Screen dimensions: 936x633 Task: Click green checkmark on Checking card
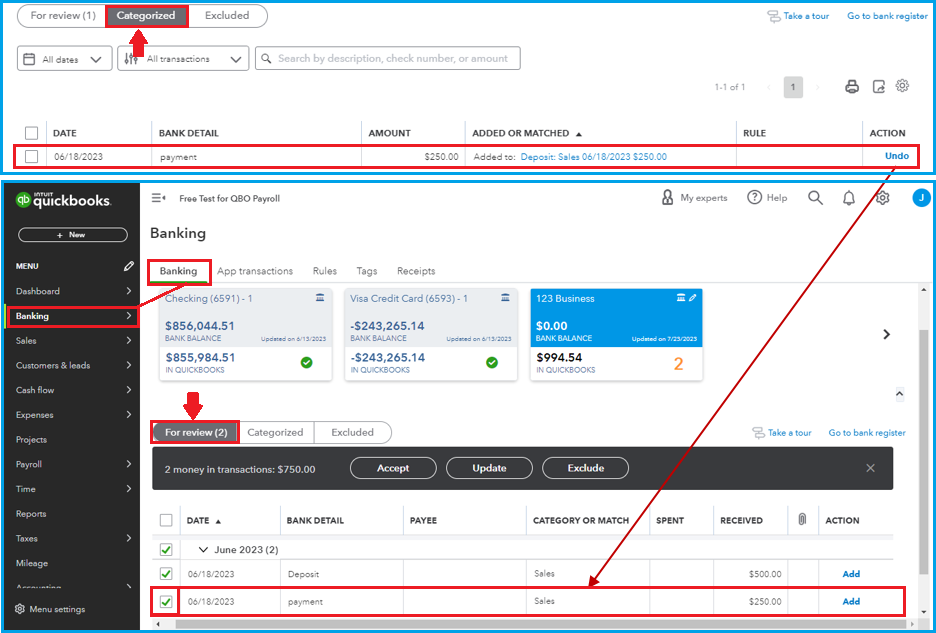point(307,362)
